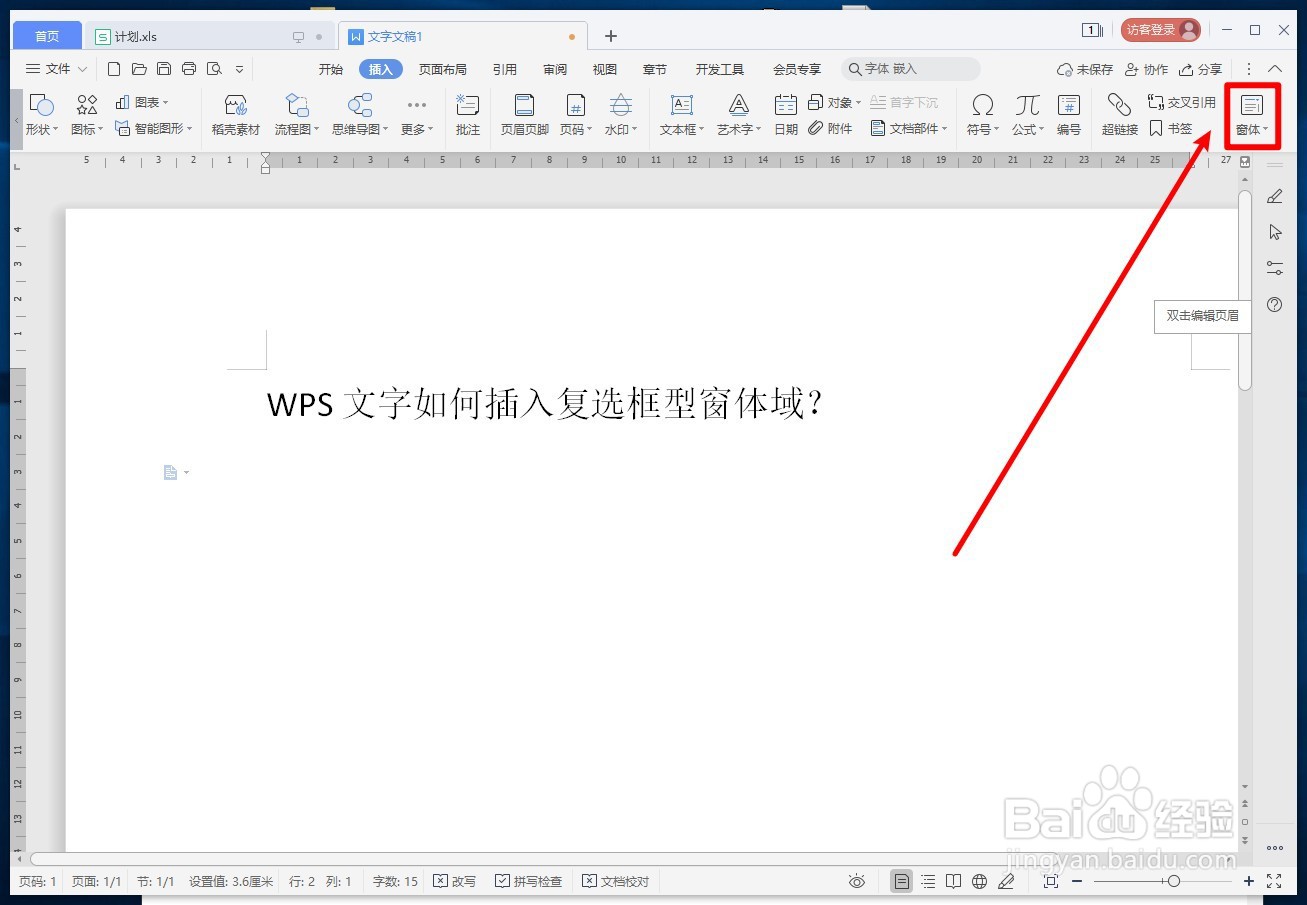Viewport: 1307px width, 905px height.
Task: Collapse the ribbon with the up chevron
Action: tap(1275, 69)
